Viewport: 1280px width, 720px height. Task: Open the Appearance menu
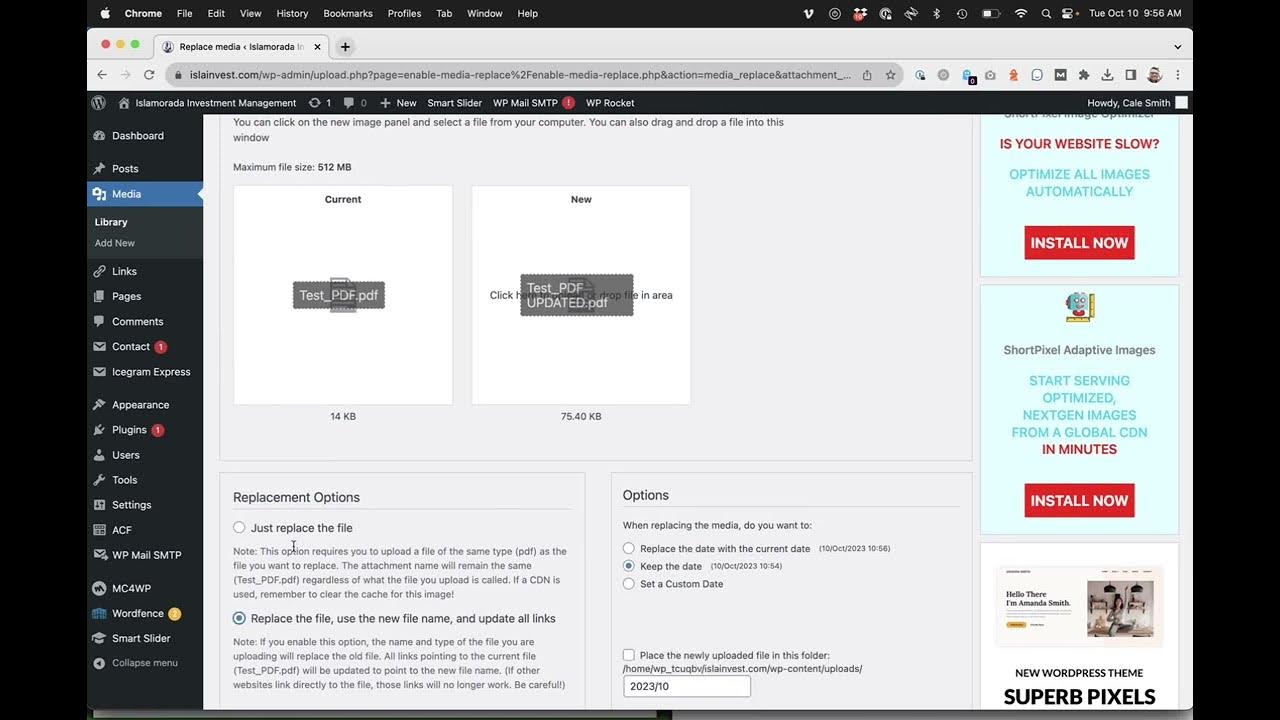[x=140, y=405]
